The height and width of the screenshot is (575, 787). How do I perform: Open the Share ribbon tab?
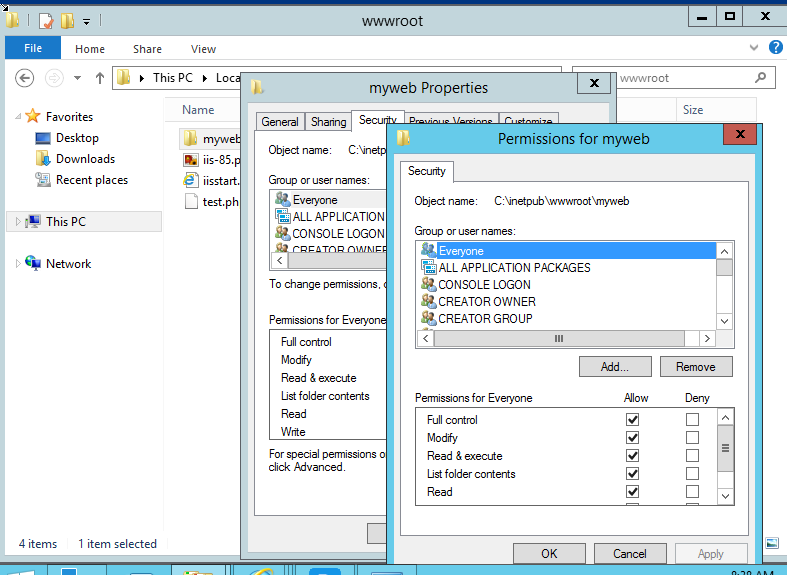point(147,49)
